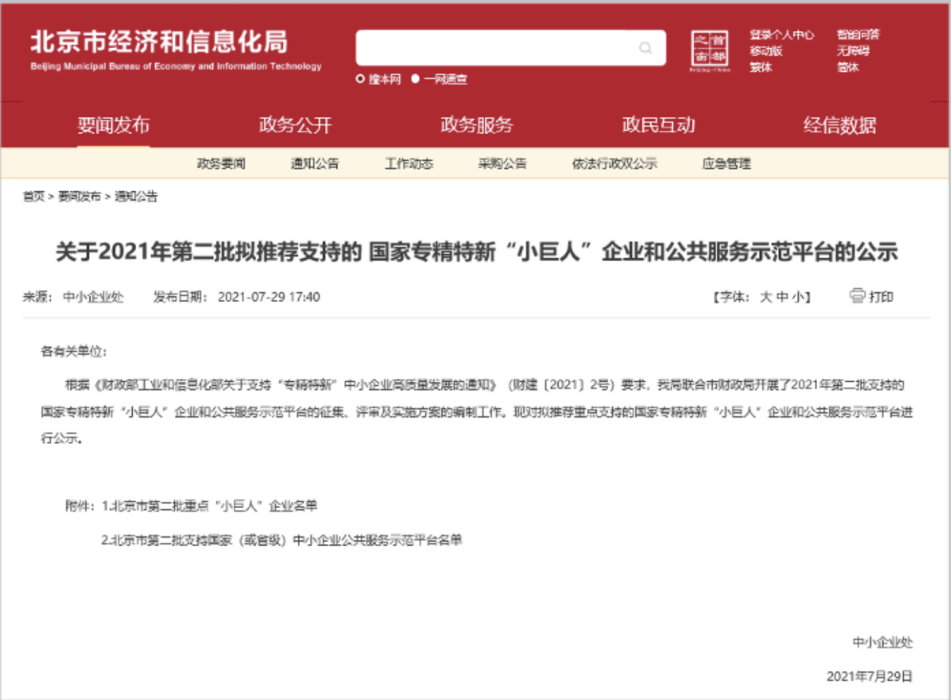Set font size to 小
This screenshot has width=951, height=700.
(x=801, y=297)
